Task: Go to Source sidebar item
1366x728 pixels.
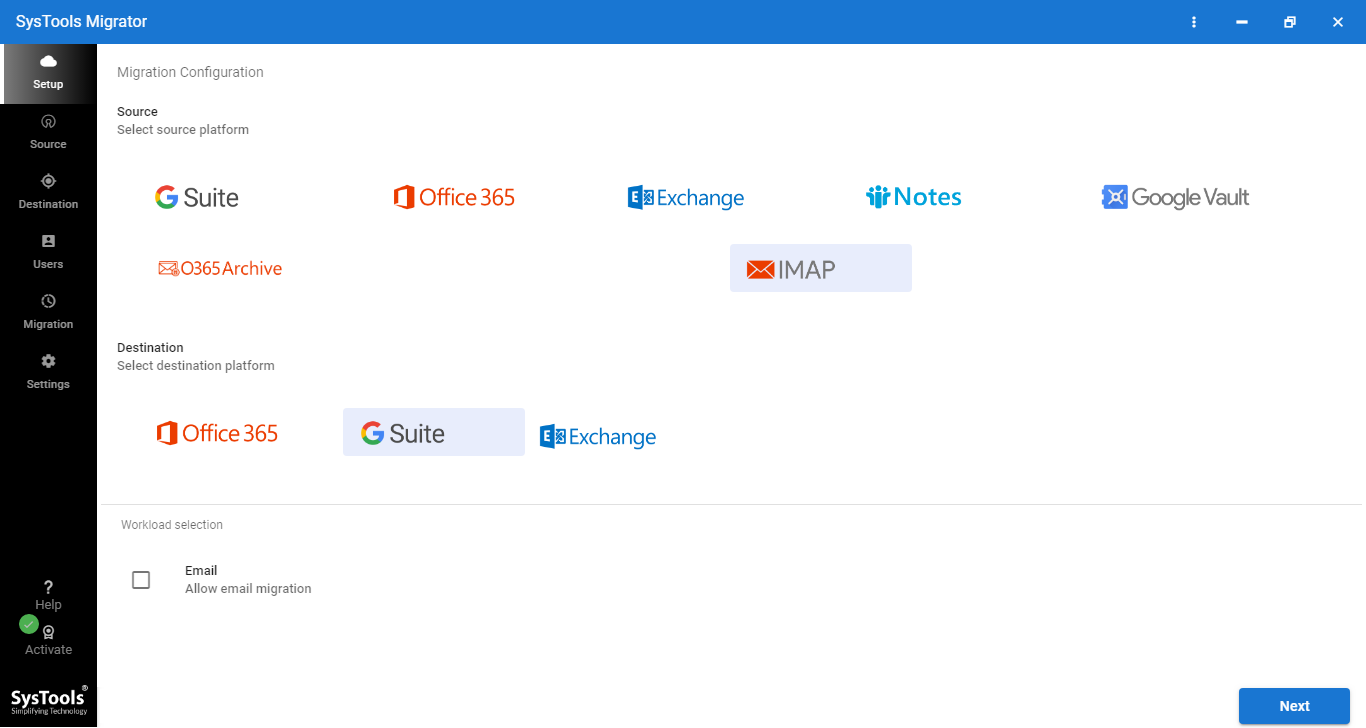Action: pos(48,133)
